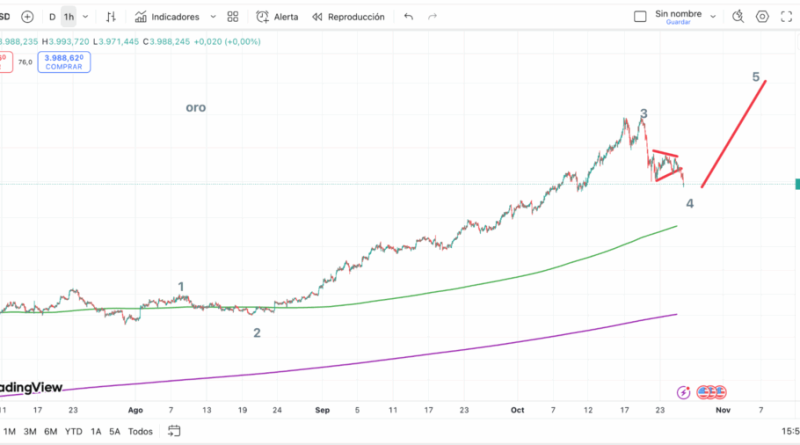Image resolution: width=800 pixels, height=445 pixels.
Task: Create an alert with the Alerta button
Action: (277, 17)
